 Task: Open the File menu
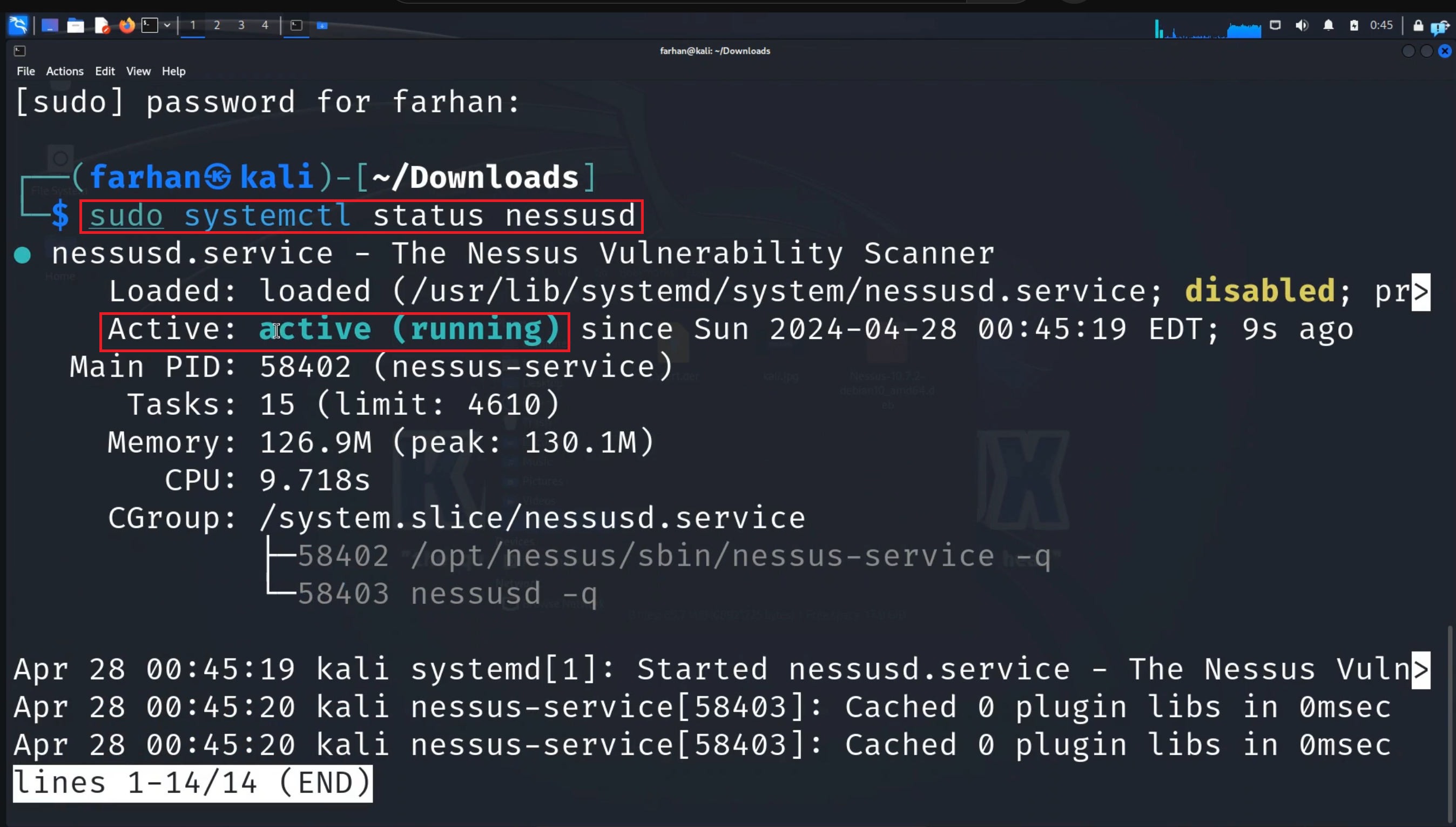point(25,71)
